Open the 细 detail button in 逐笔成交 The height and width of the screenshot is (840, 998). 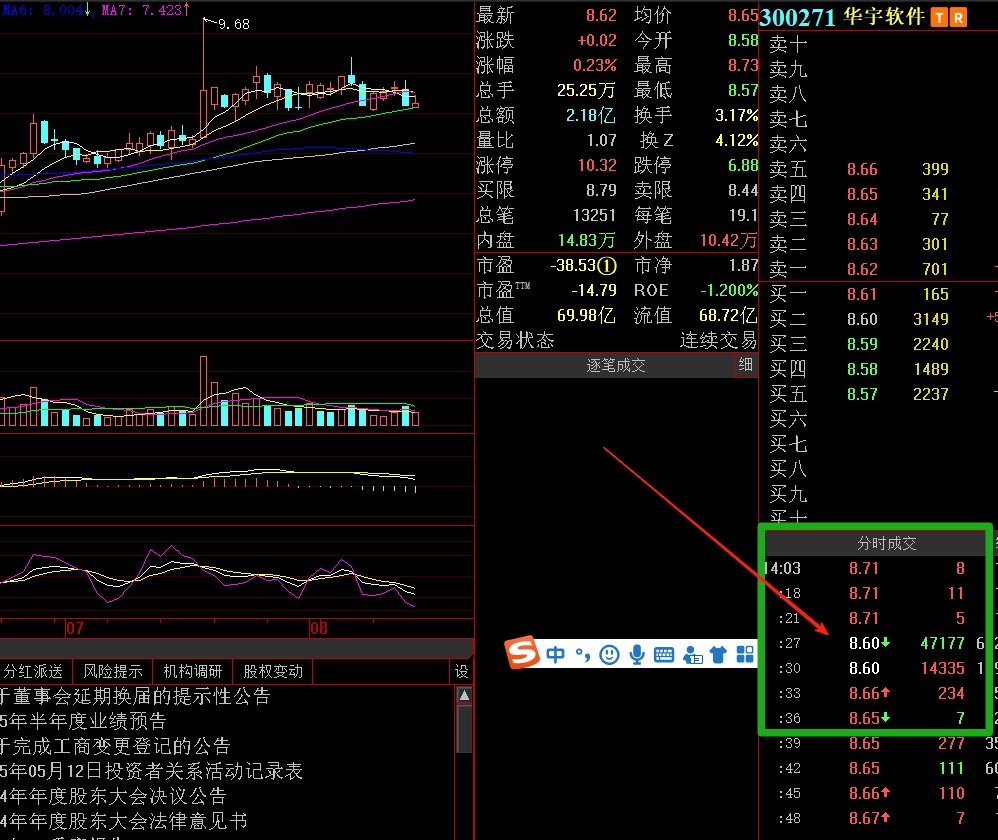[745, 365]
